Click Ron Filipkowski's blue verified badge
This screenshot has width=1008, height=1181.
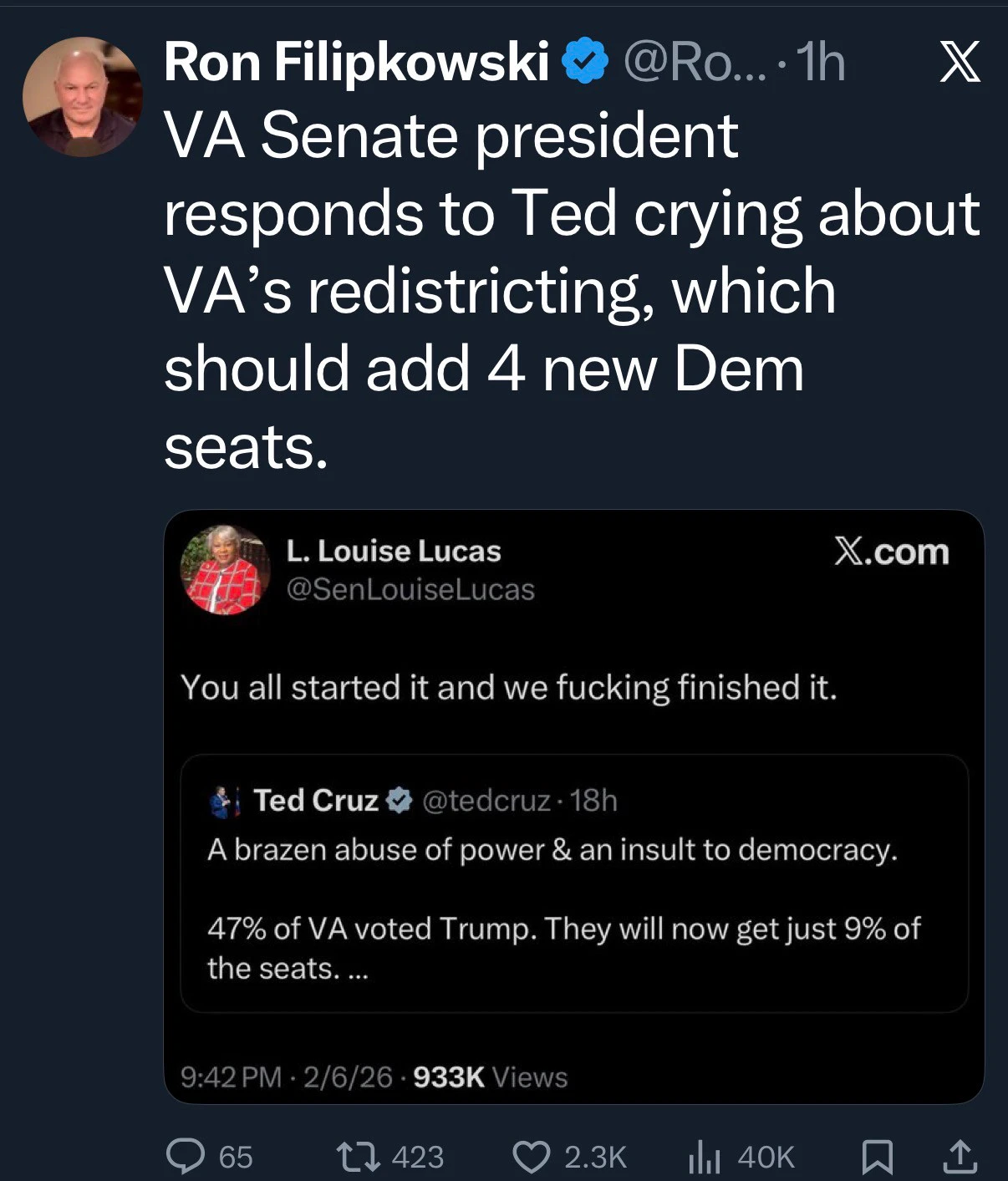pyautogui.click(x=587, y=61)
